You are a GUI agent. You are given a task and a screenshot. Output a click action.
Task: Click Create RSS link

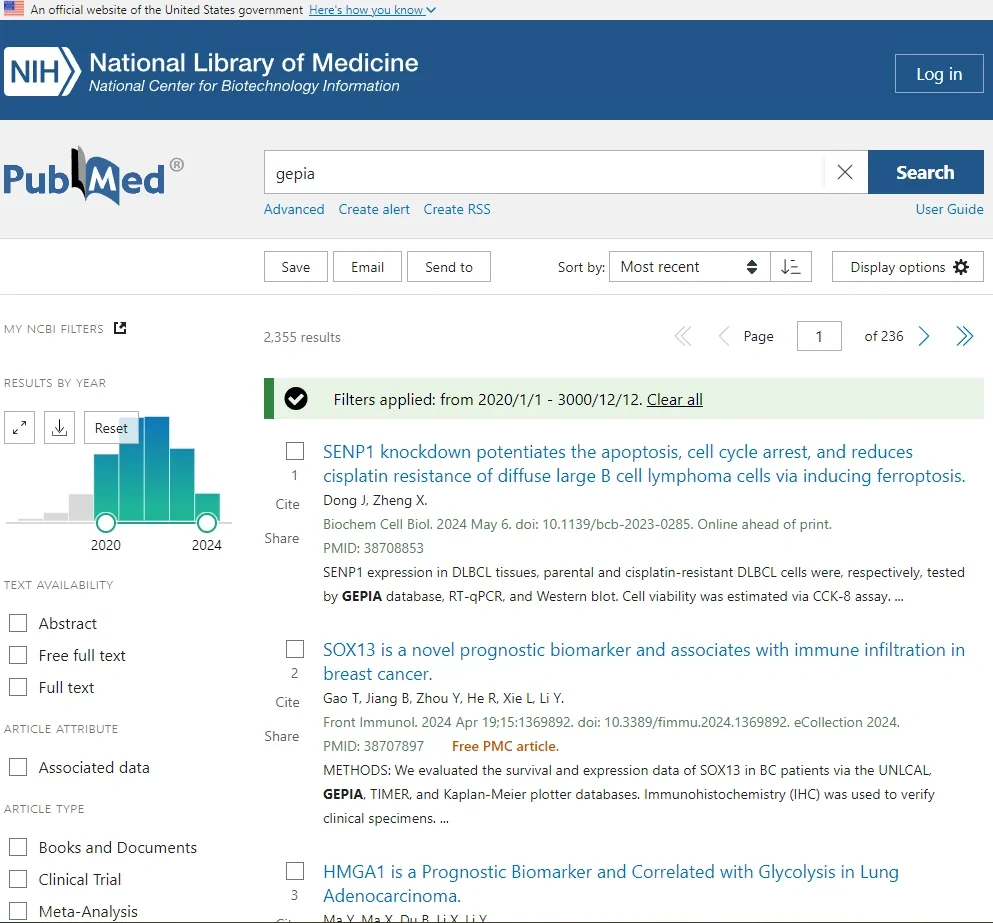point(457,209)
